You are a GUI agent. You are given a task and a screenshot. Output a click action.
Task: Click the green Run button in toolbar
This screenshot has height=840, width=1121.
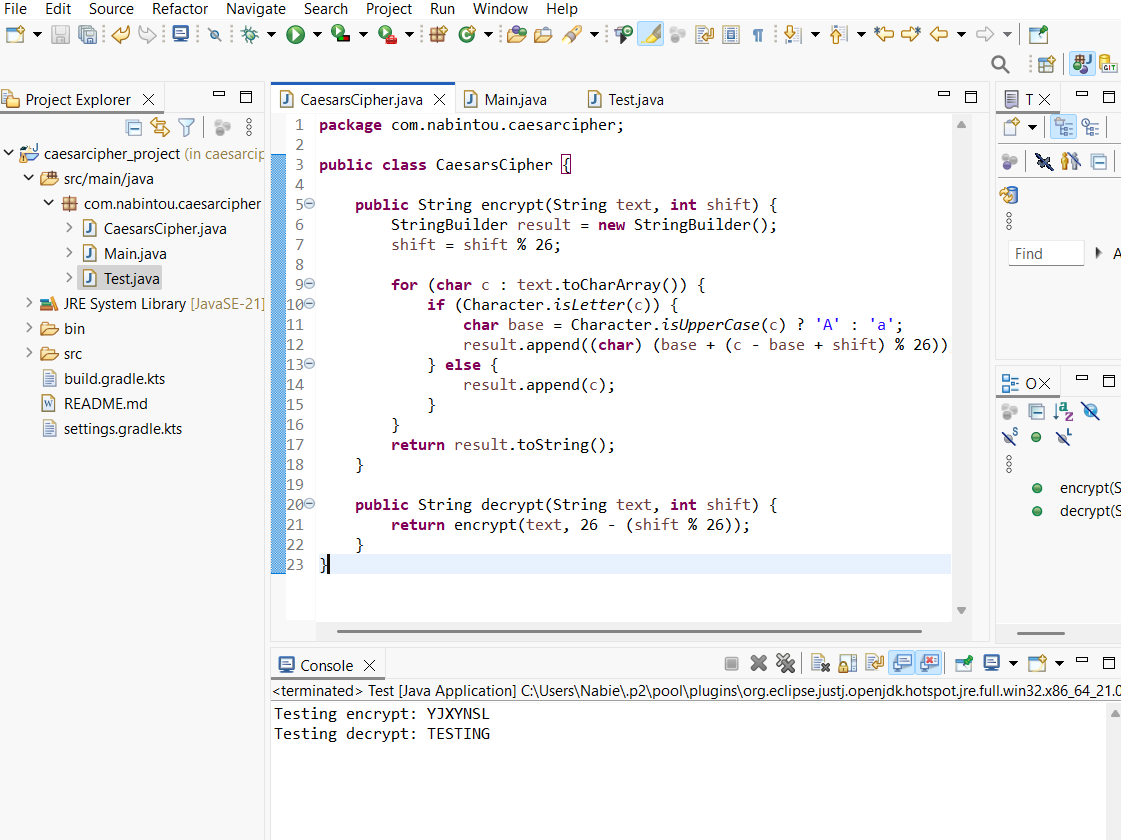click(295, 34)
